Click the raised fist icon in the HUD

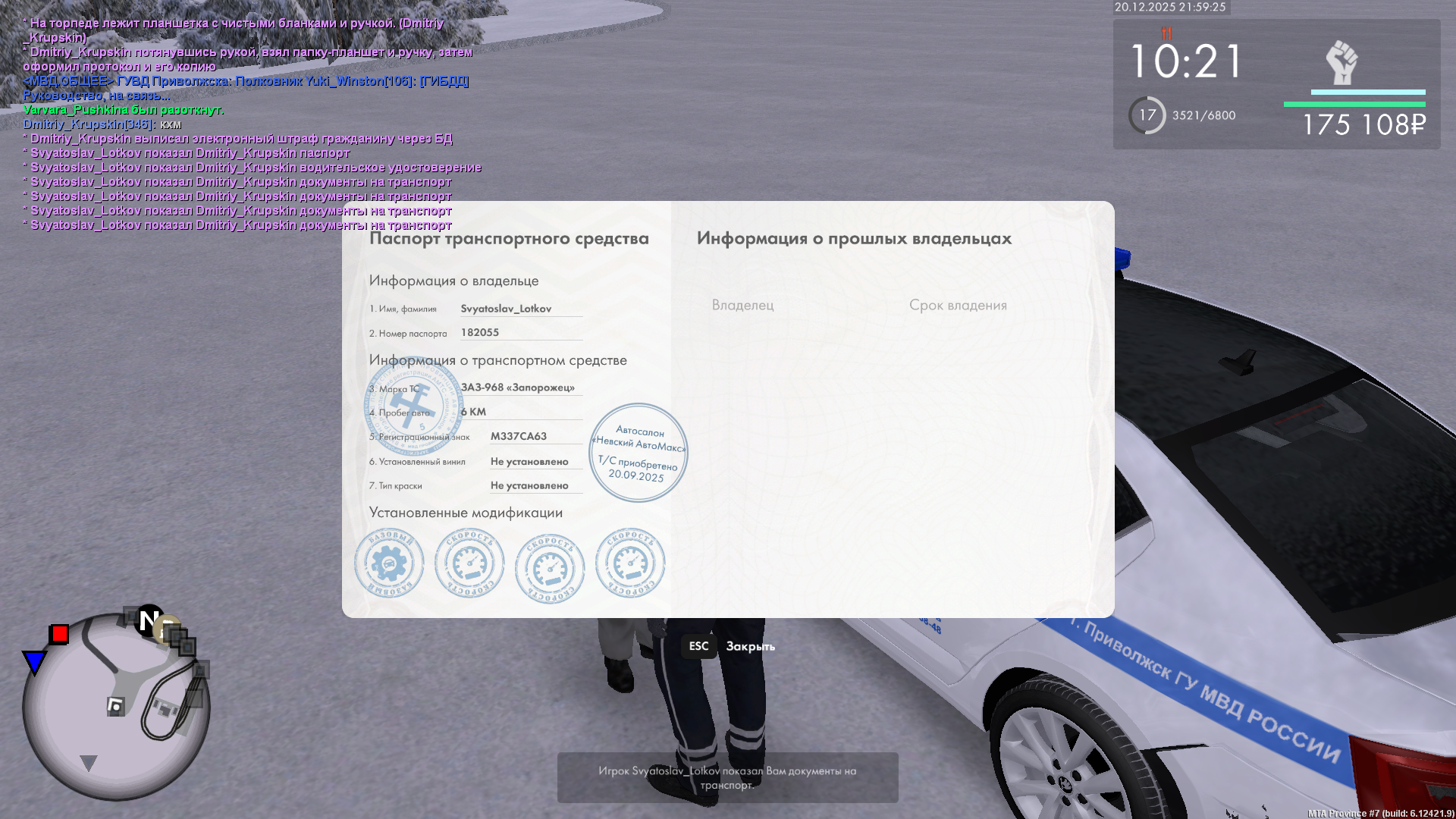pyautogui.click(x=1341, y=62)
